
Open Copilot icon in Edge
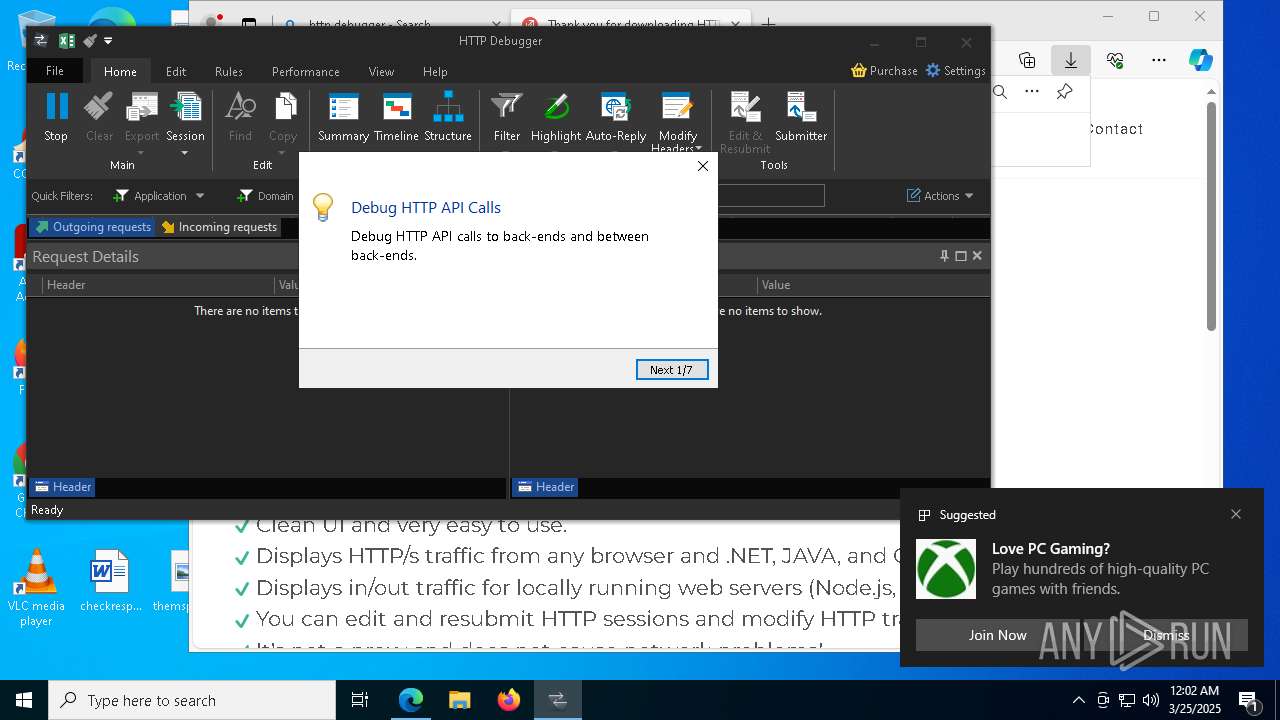tap(1201, 60)
